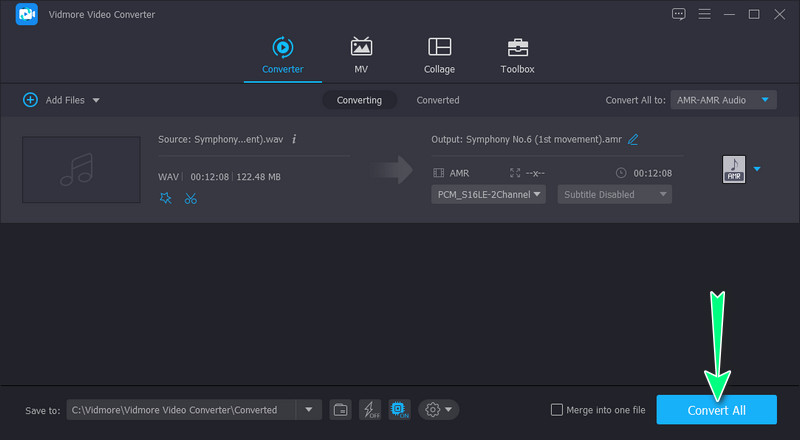Select the music file thumbnail
Screen dimensions: 800x440
coord(81,169)
